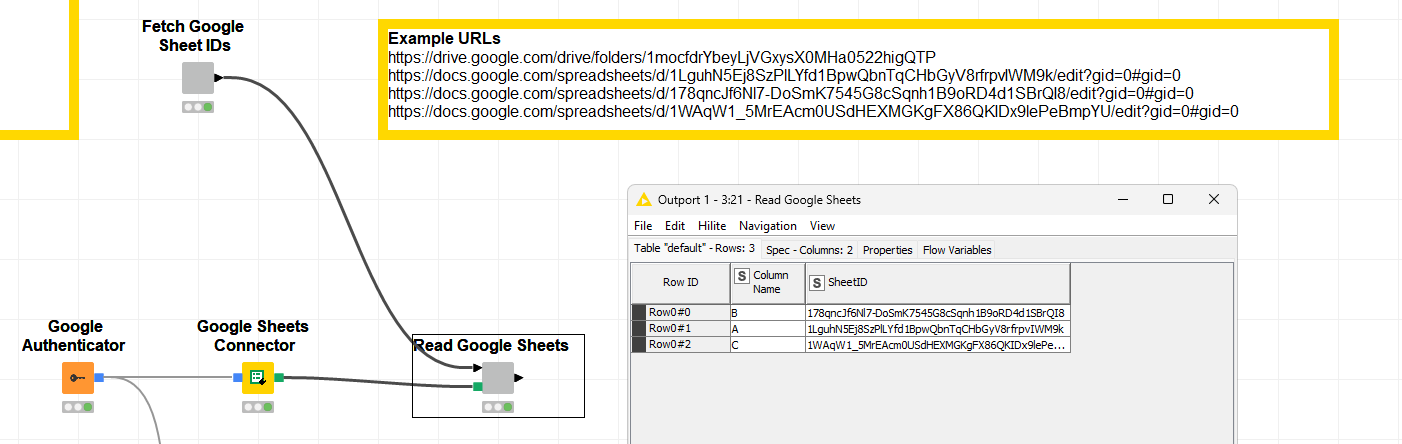
Task: Open the Navigation menu
Action: (x=768, y=226)
